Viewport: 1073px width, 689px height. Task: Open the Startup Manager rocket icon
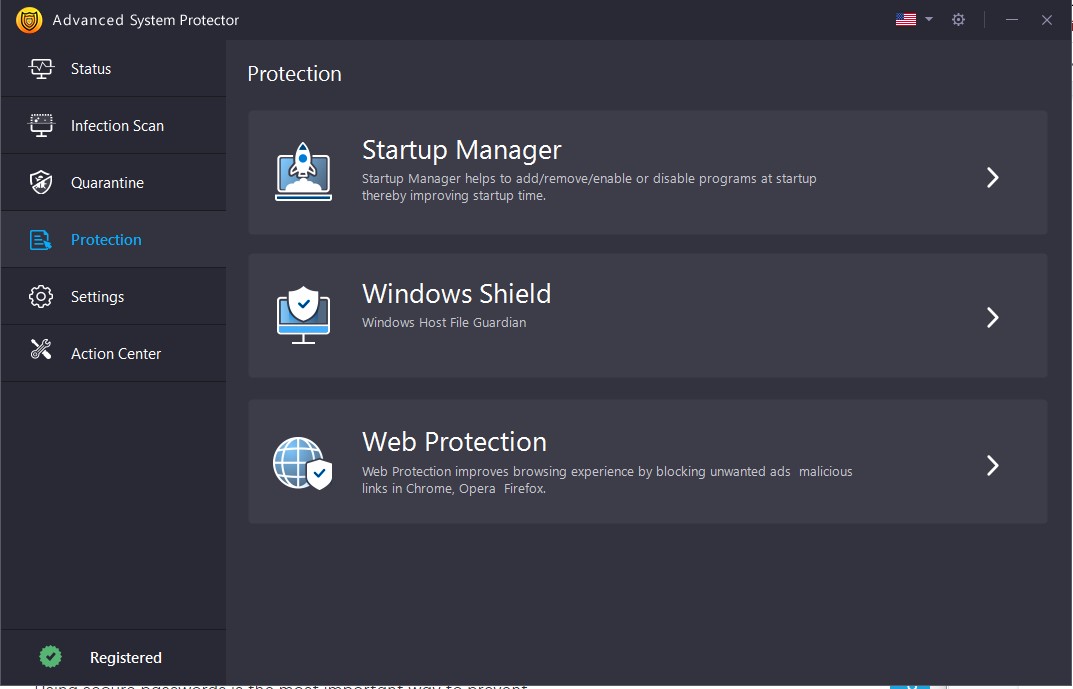click(x=302, y=172)
